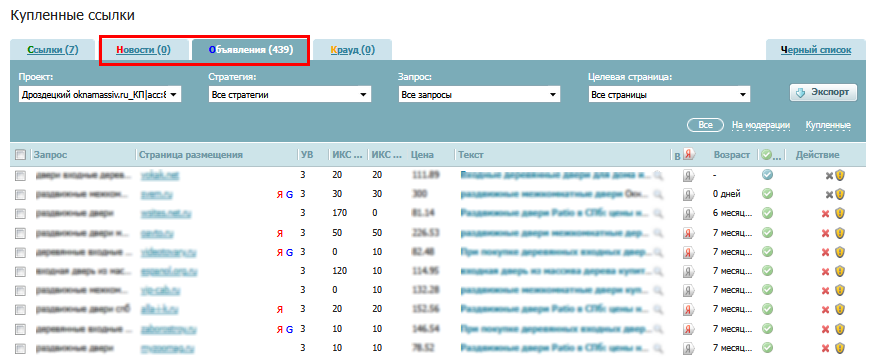Click the red Я marker in the 152.56 row
The image size is (878, 362).
(280, 310)
